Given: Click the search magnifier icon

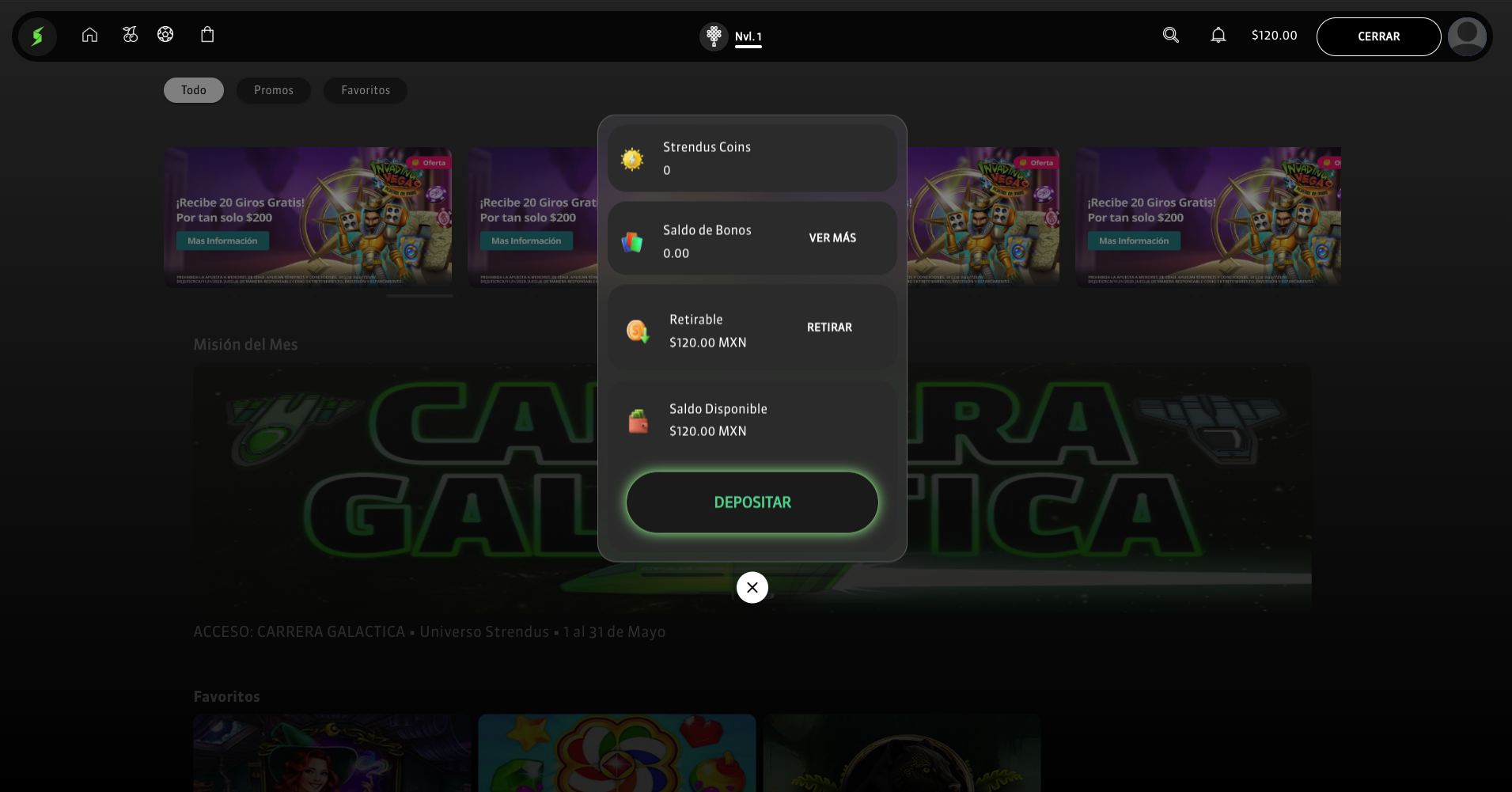Looking at the screenshot, I should pos(1170,35).
